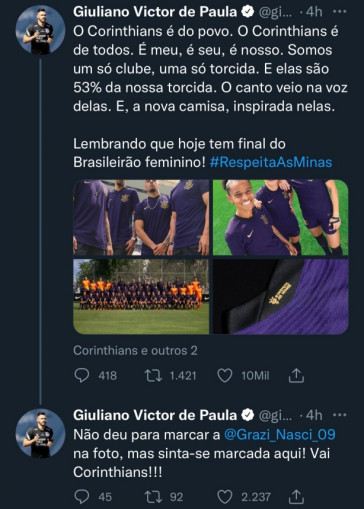Share the second tweet via share icon
Screen dimensions: 364x509
click(296, 497)
